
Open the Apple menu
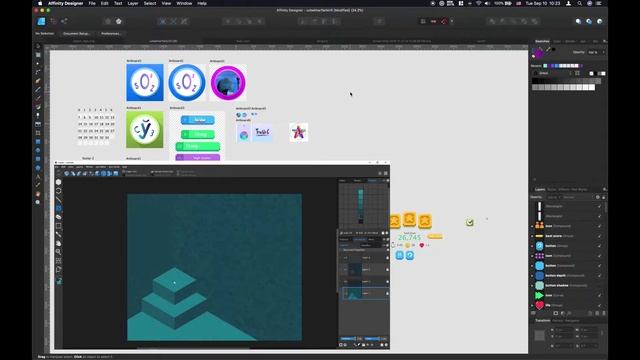click(40, 3)
